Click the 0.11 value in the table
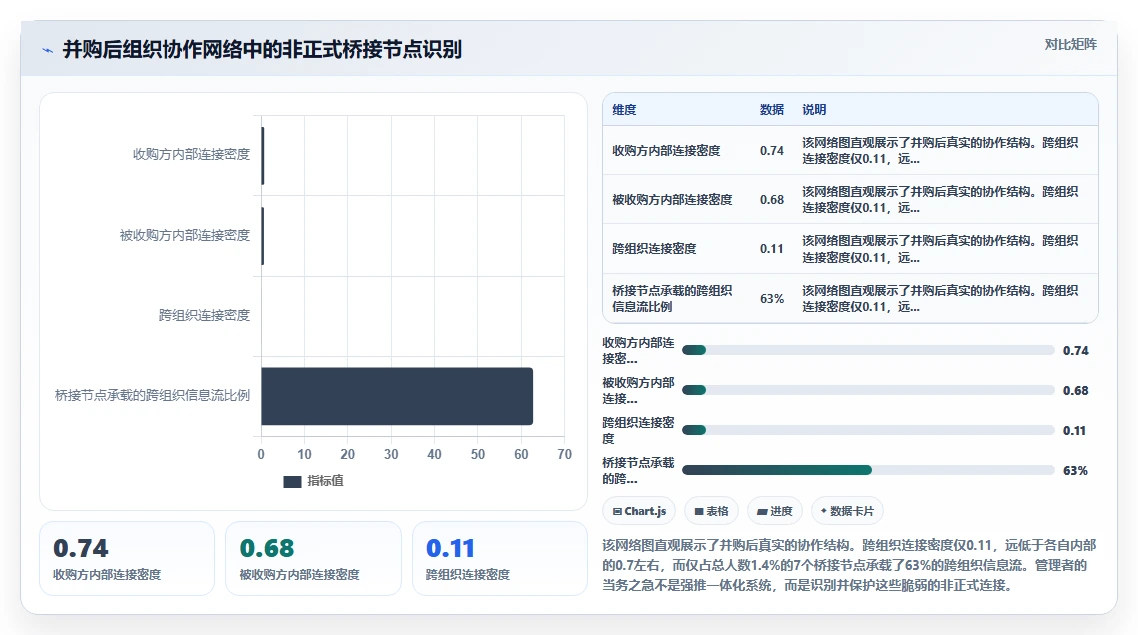The height and width of the screenshot is (635, 1138). click(771, 249)
